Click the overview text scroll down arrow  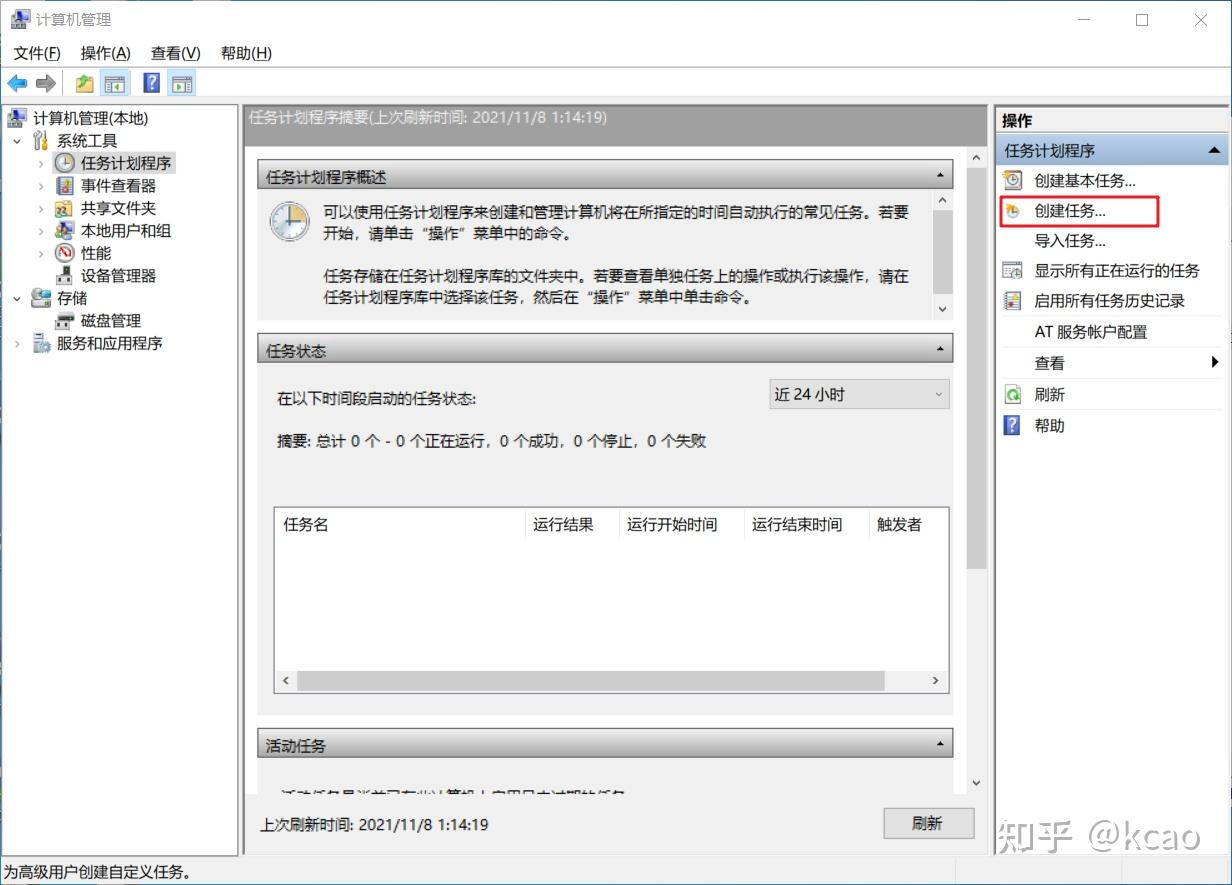[x=942, y=309]
